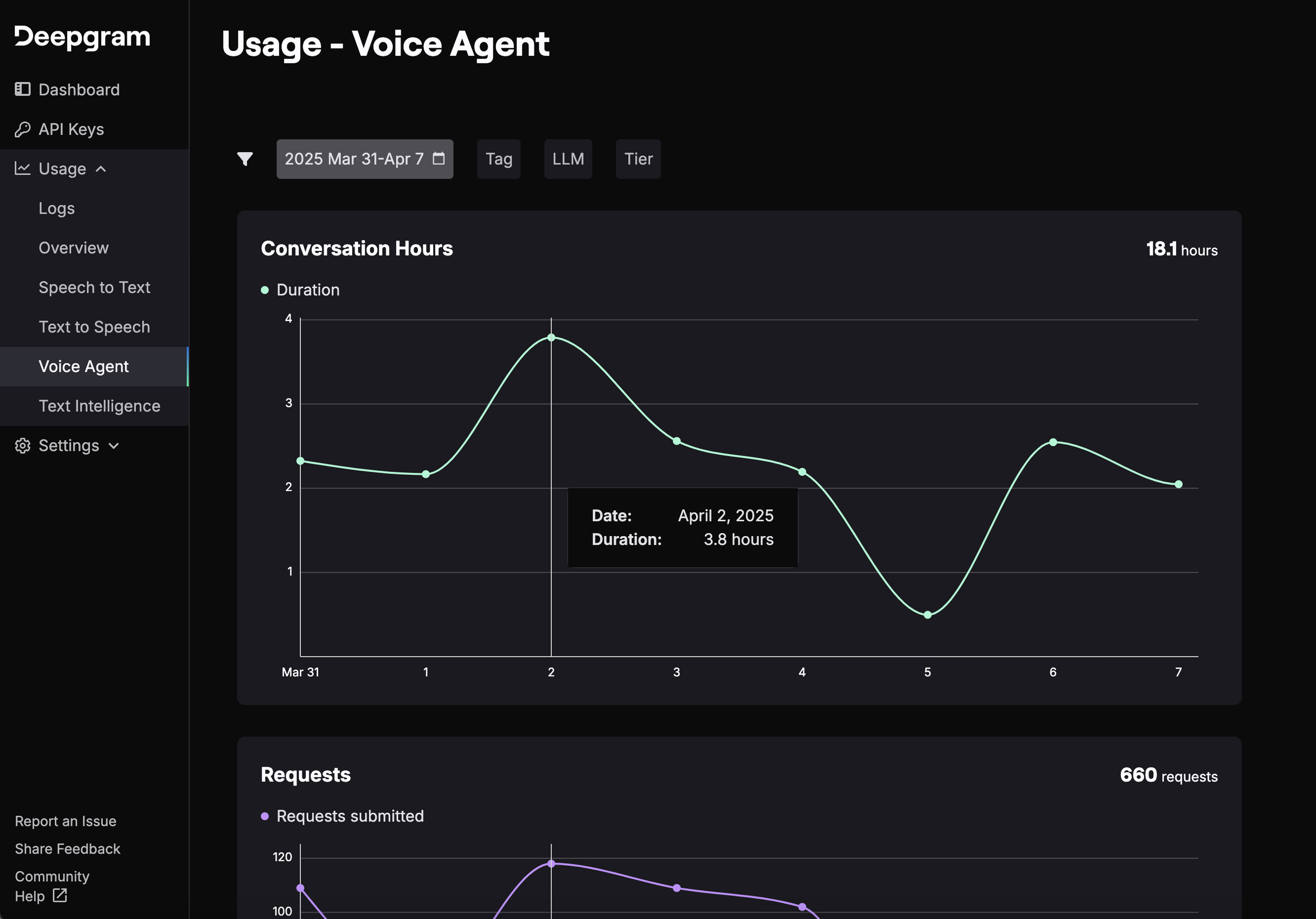This screenshot has width=1316, height=919.
Task: Open the Logs usage page
Action: coord(57,208)
